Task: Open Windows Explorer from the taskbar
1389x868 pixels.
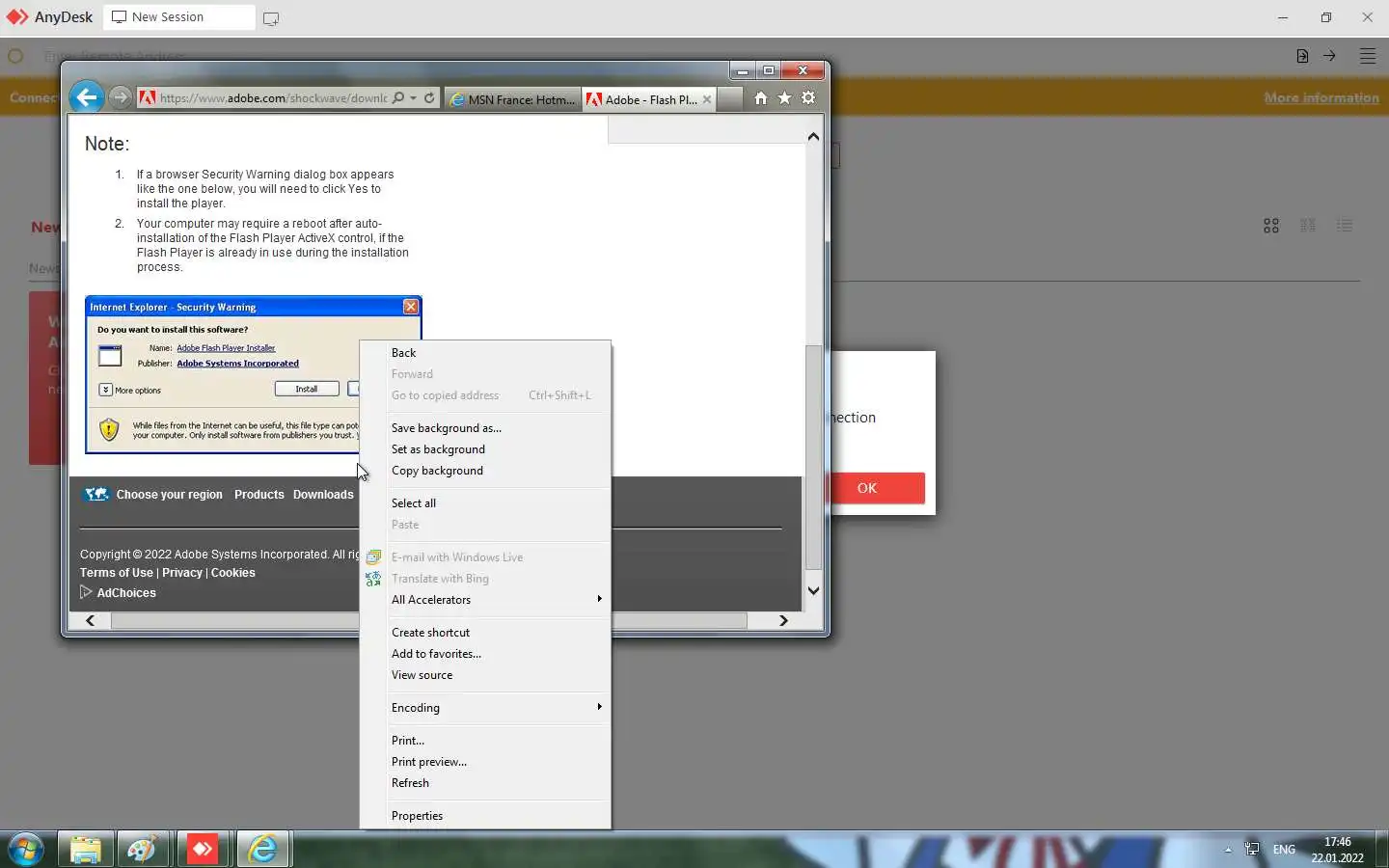Action: pyautogui.click(x=85, y=850)
